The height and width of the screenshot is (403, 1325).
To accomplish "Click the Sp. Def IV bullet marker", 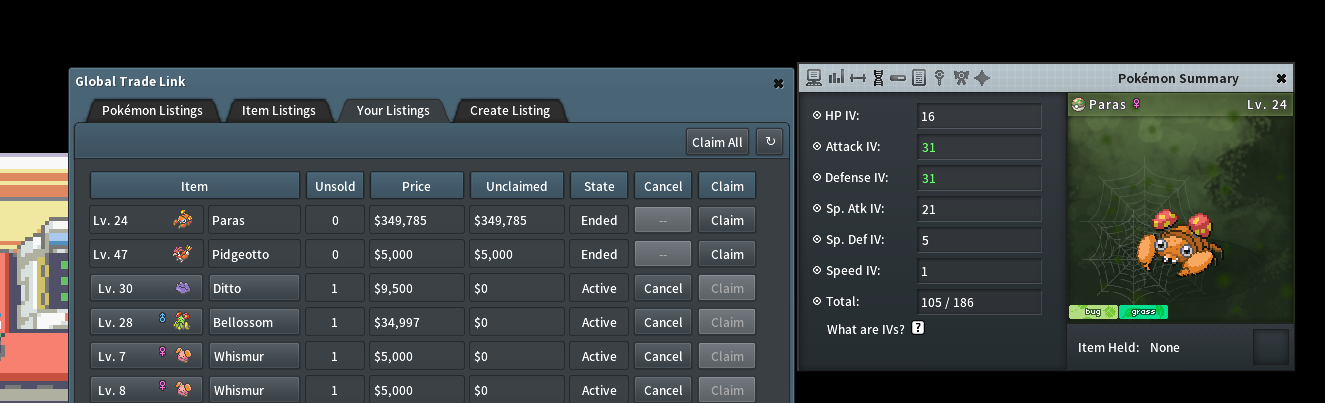I will click(x=817, y=239).
